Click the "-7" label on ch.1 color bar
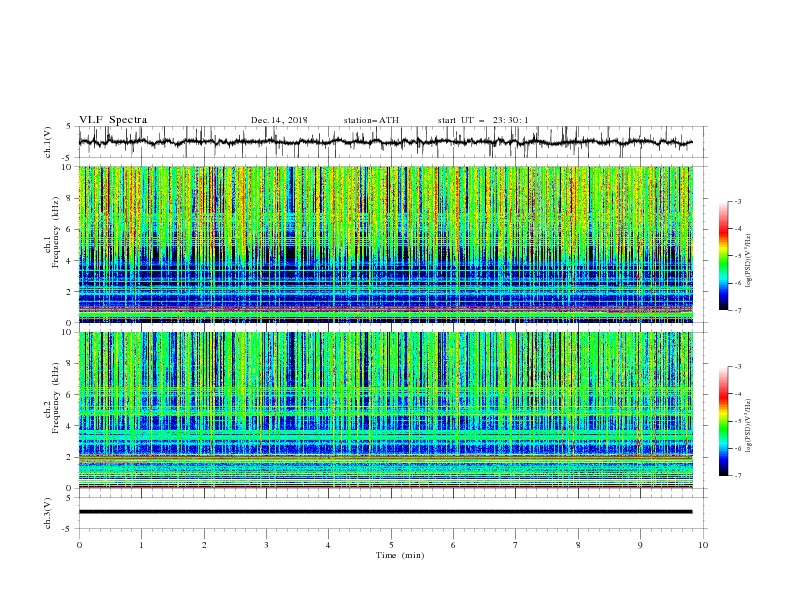Image resolution: width=792 pixels, height=612 pixels. 737,310
